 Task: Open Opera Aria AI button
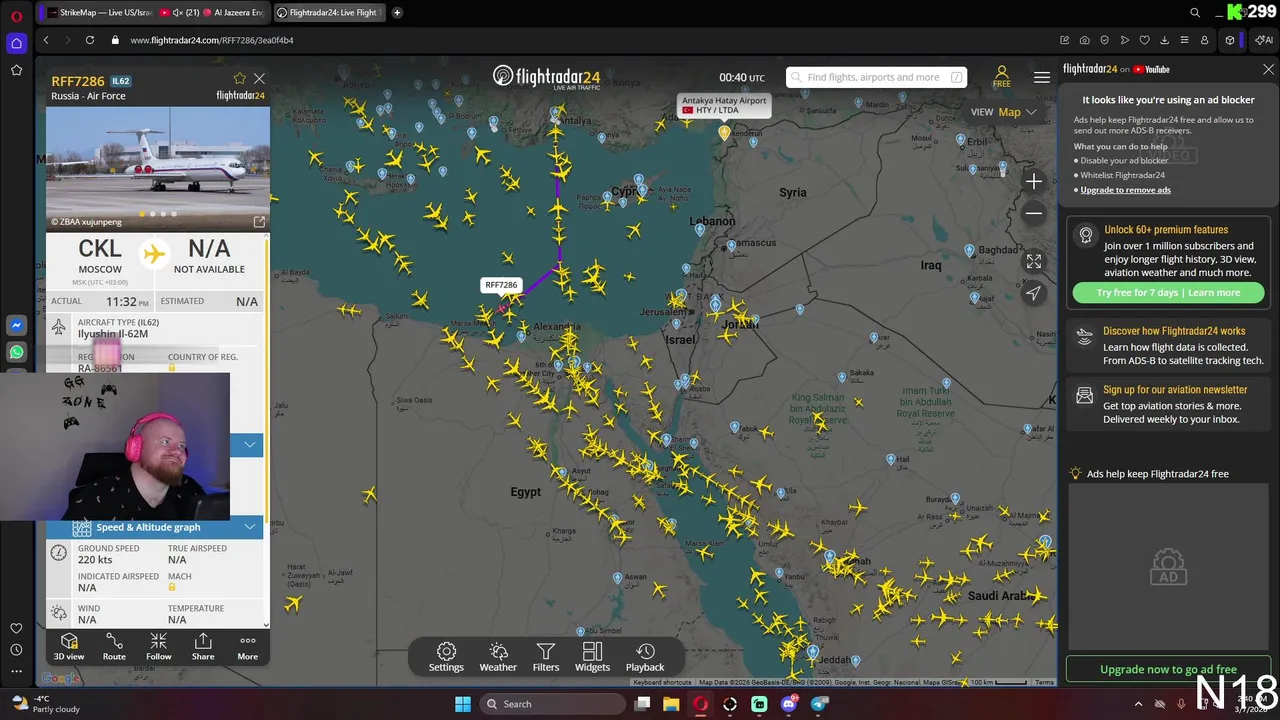(x=1265, y=40)
